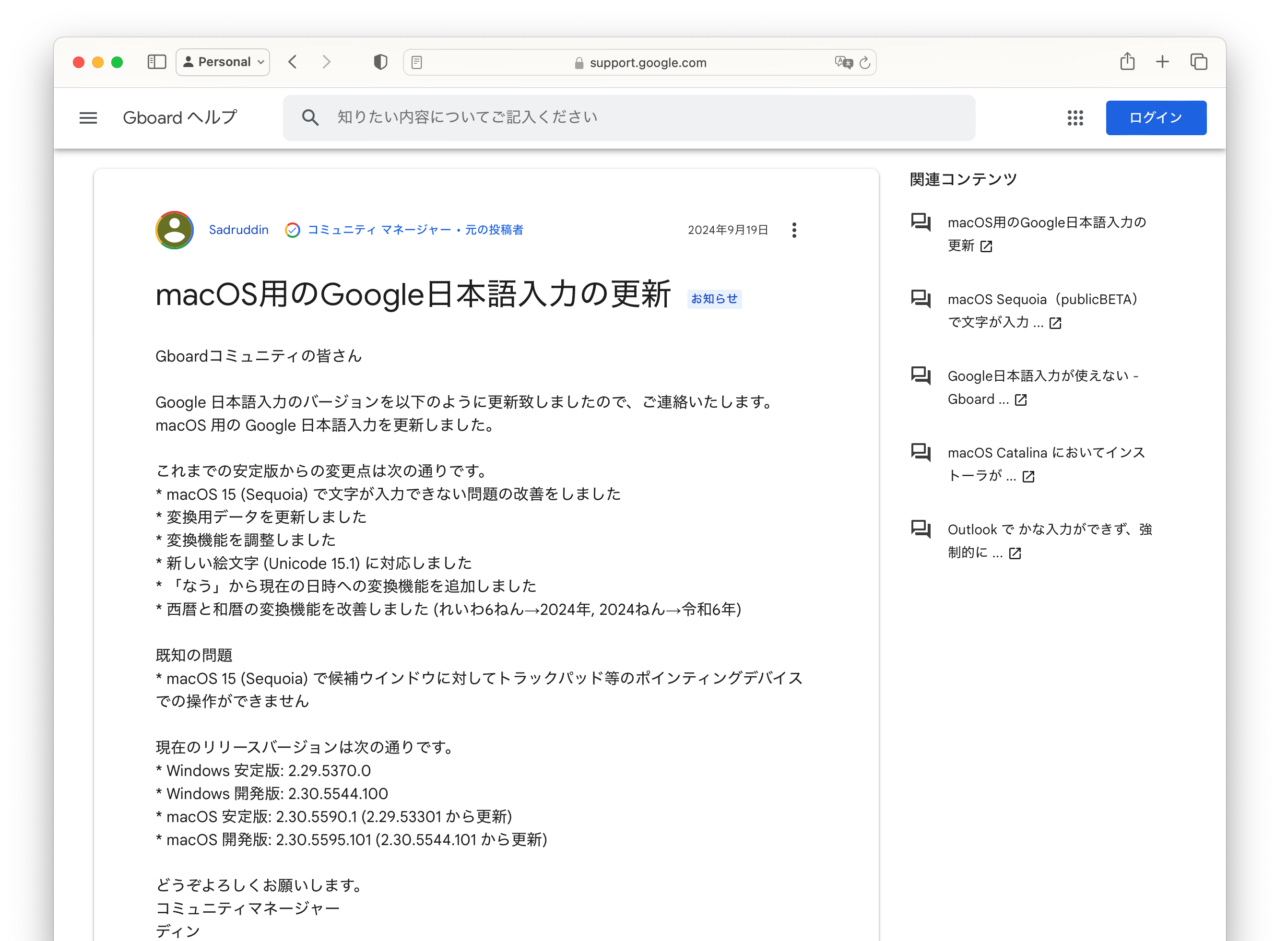Click the signature line ディン
The width and height of the screenshot is (1280, 941).
click(x=178, y=931)
